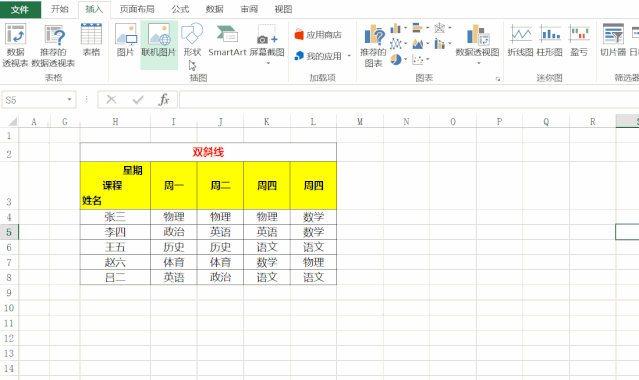This screenshot has width=639, height=380.
Task: Click the Cancel (X) formula button
Action: 111,99
